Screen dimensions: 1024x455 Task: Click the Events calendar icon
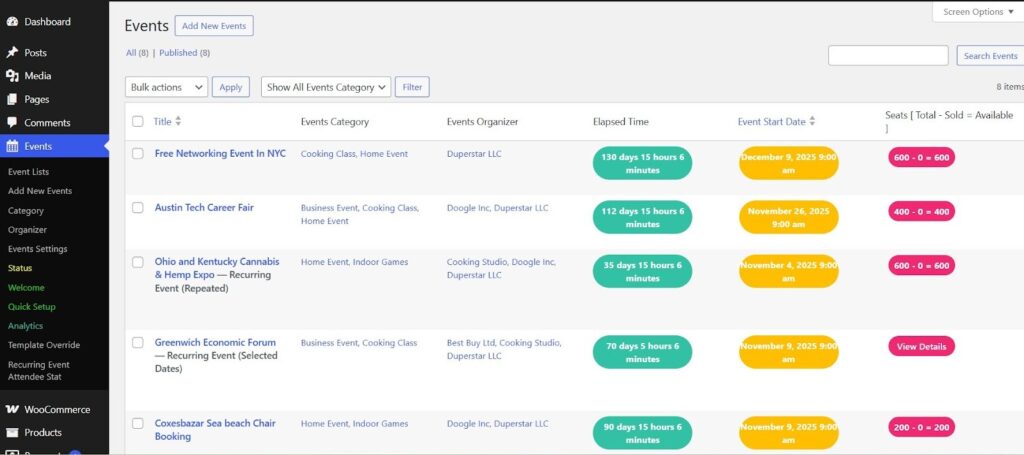click(x=12, y=146)
